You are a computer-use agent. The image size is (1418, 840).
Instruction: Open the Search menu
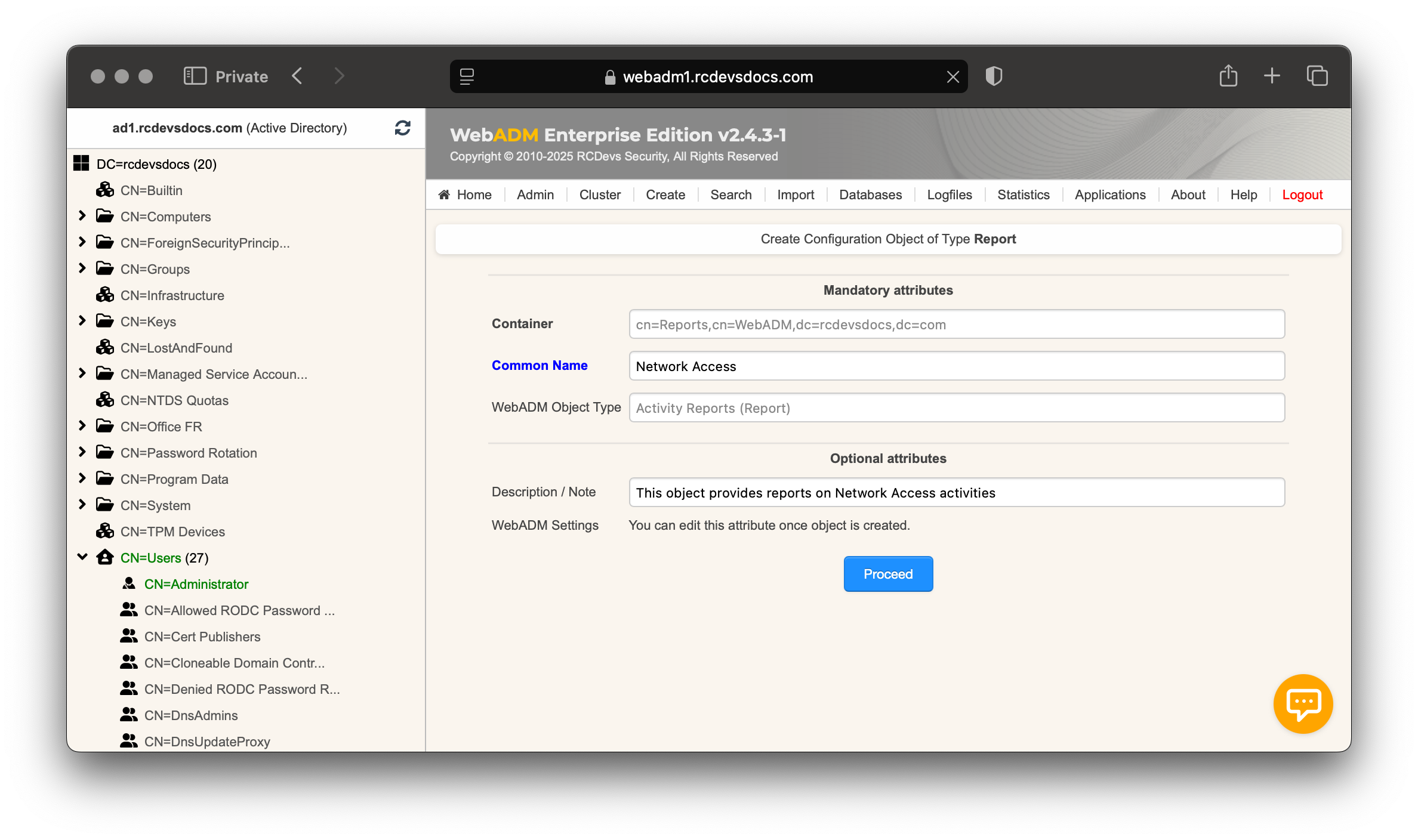731,194
